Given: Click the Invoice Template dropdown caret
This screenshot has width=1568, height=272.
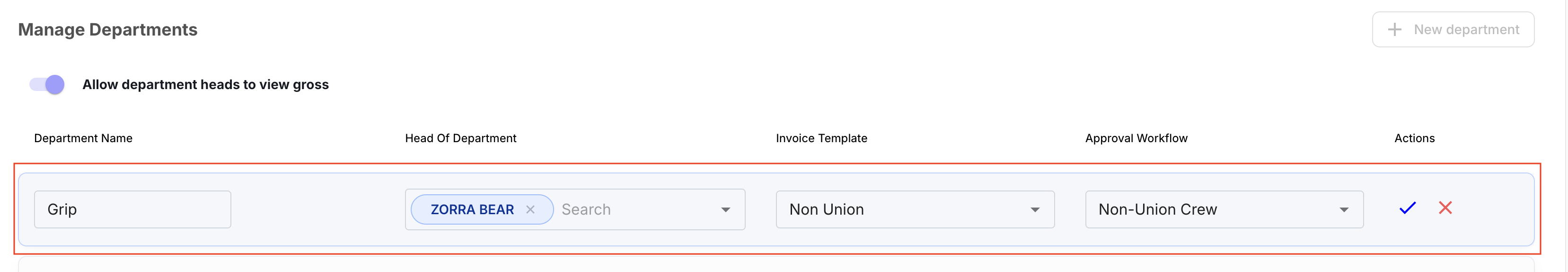Looking at the screenshot, I should tap(1035, 210).
